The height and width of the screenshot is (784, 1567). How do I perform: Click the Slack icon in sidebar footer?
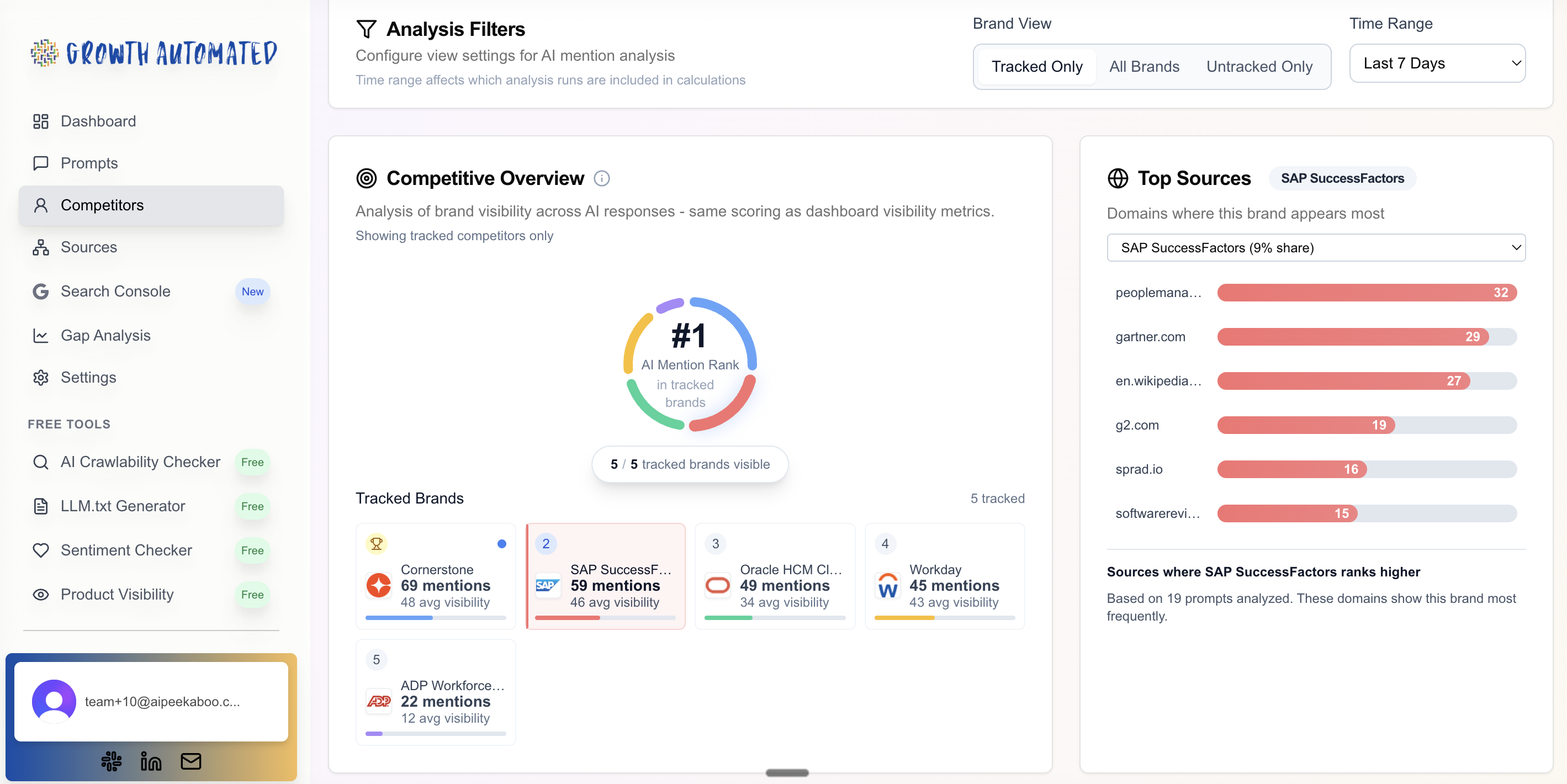[112, 761]
